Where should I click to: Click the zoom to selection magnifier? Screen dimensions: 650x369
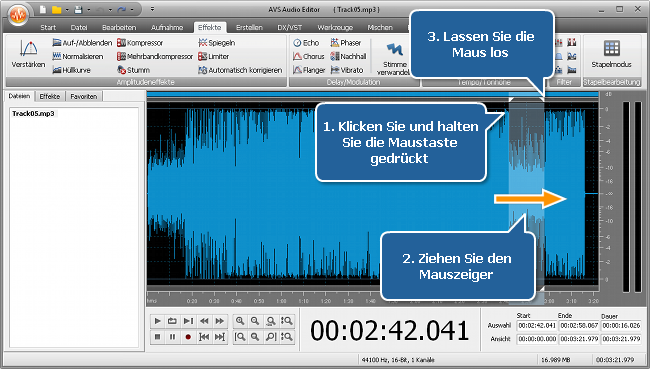tap(271, 321)
